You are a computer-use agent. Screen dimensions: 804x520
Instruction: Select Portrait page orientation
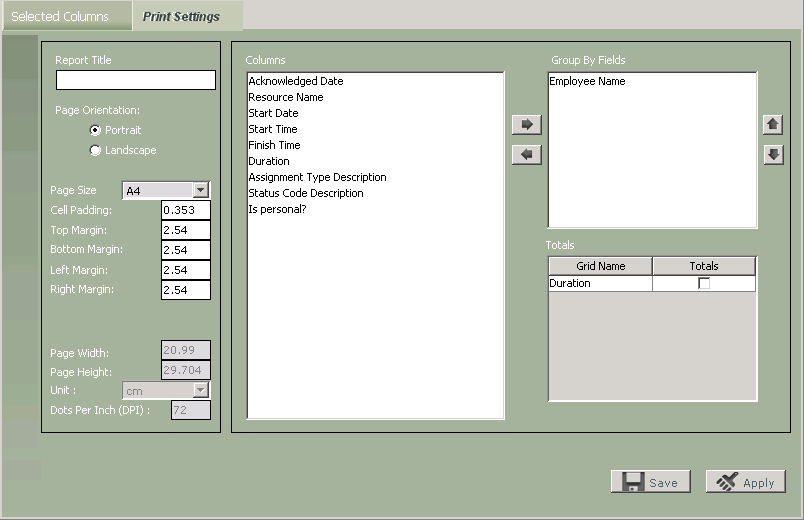click(96, 130)
